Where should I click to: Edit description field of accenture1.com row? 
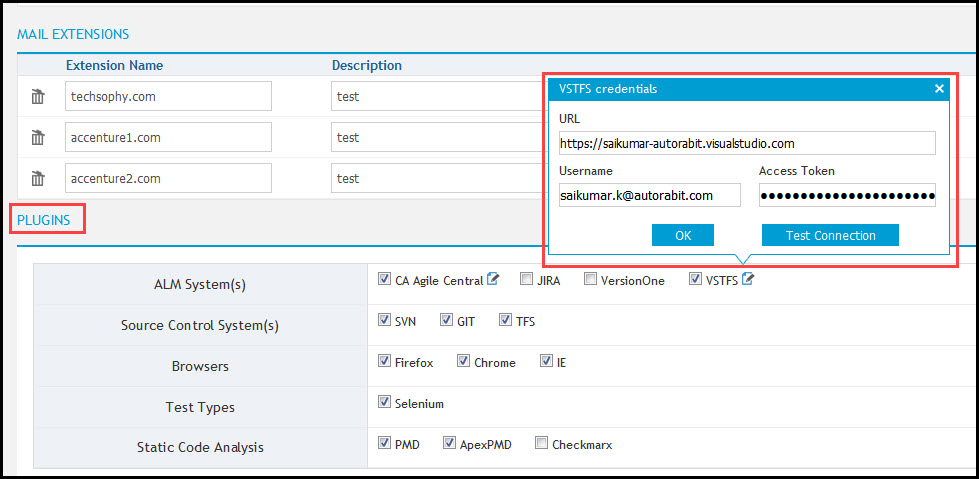tap(439, 137)
